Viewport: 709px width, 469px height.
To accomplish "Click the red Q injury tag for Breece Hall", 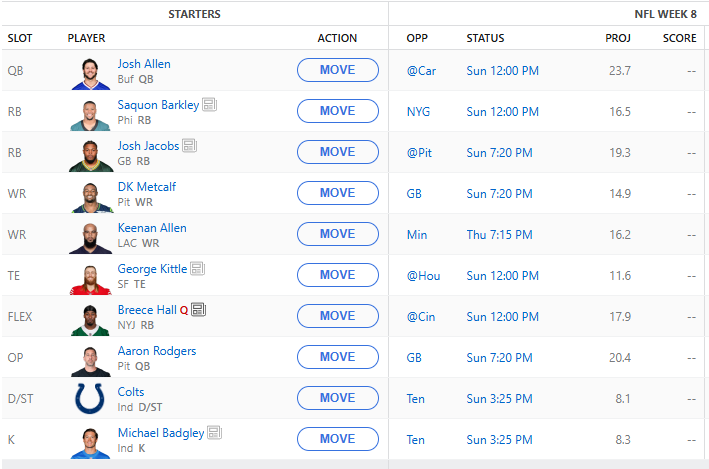I will [x=184, y=310].
